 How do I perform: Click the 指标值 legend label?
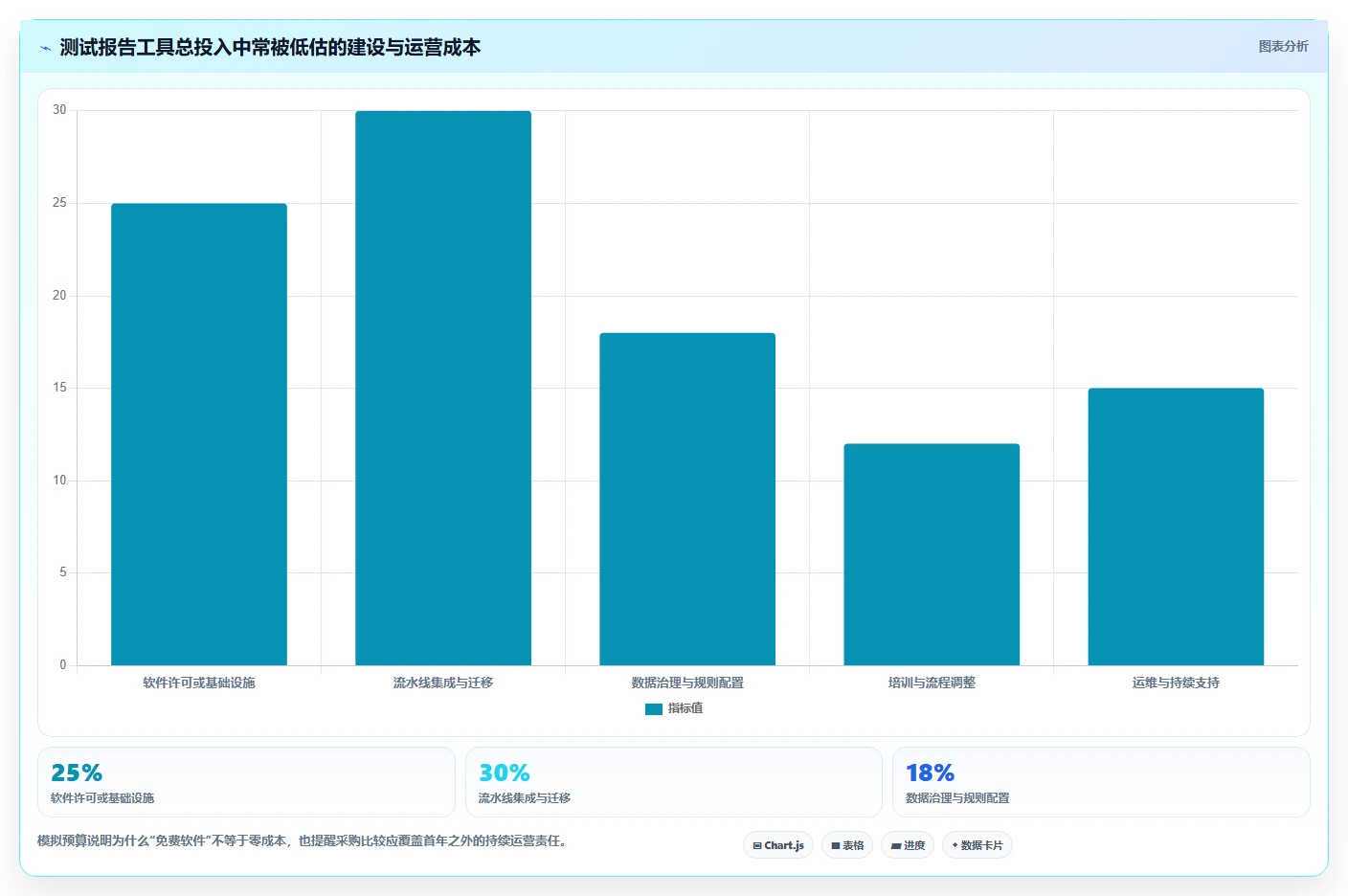click(x=685, y=708)
